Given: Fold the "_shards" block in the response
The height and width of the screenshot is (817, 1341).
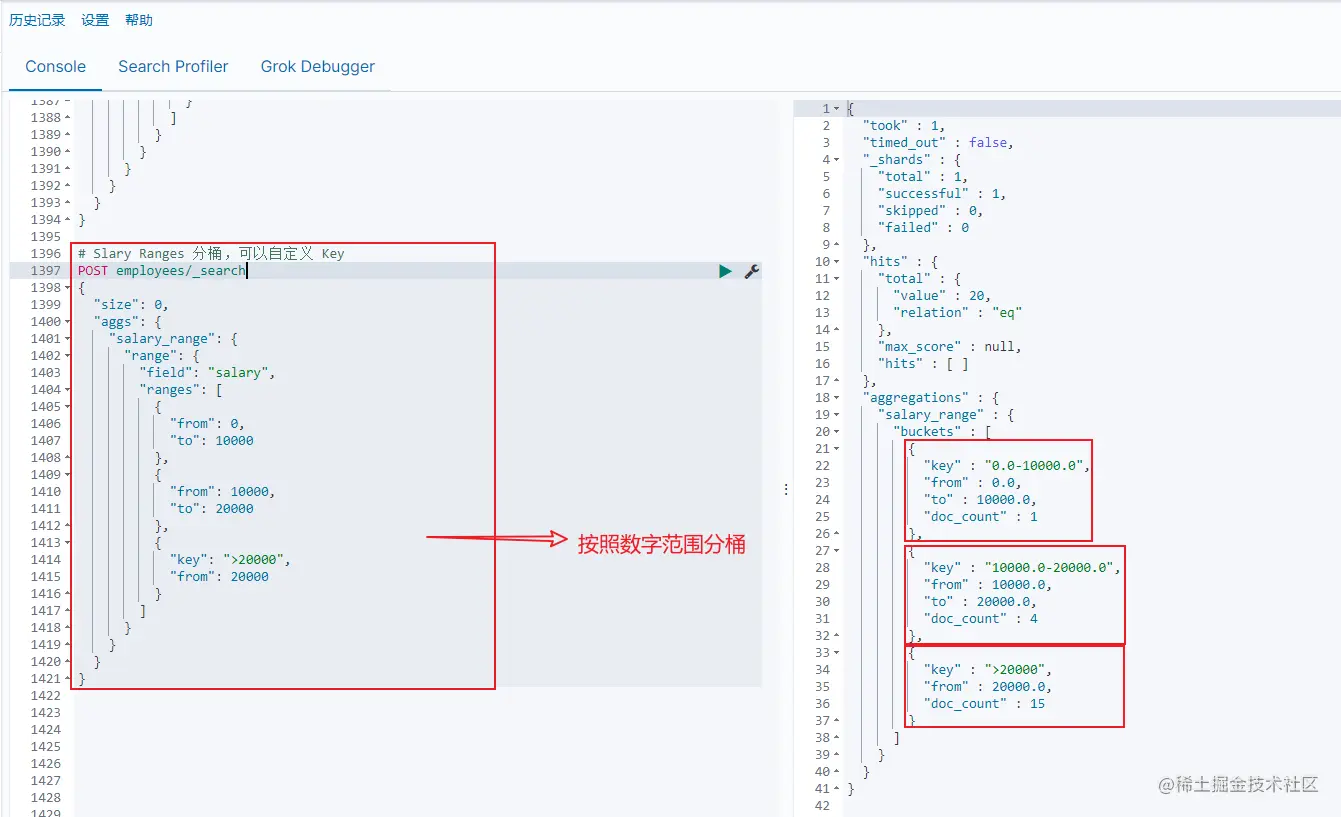Looking at the screenshot, I should pyautogui.click(x=836, y=159).
